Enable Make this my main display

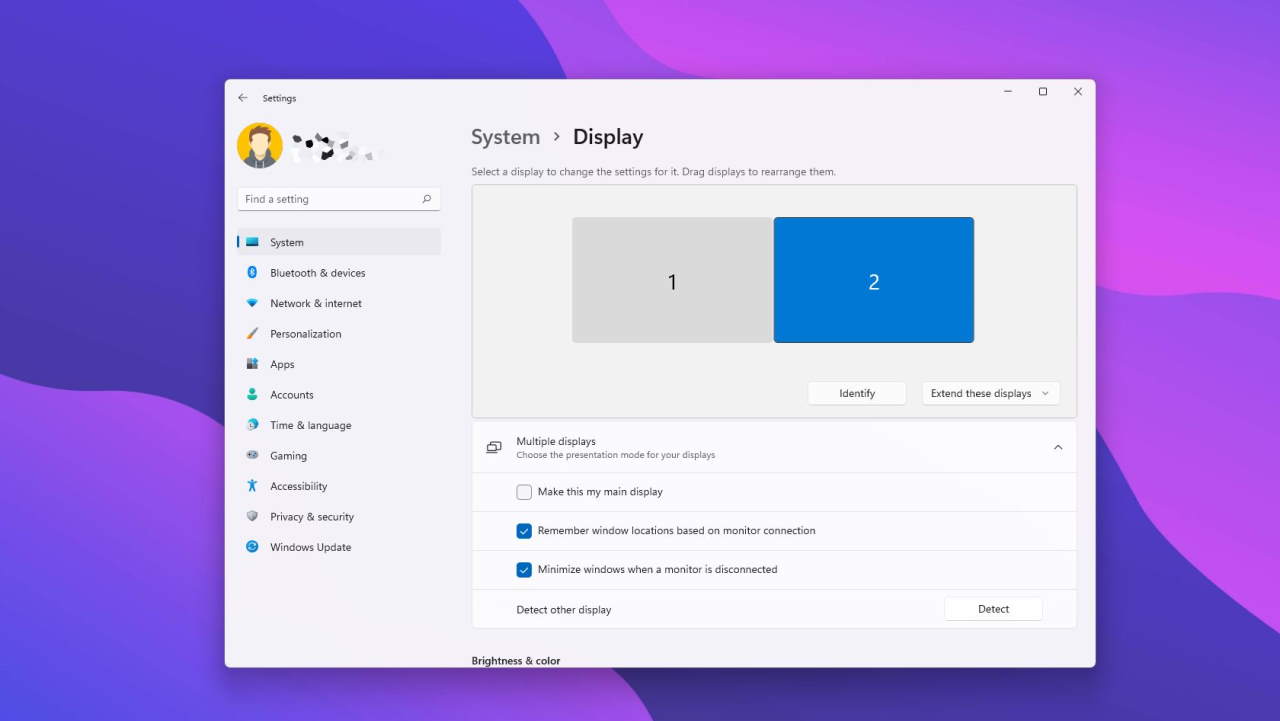click(524, 491)
